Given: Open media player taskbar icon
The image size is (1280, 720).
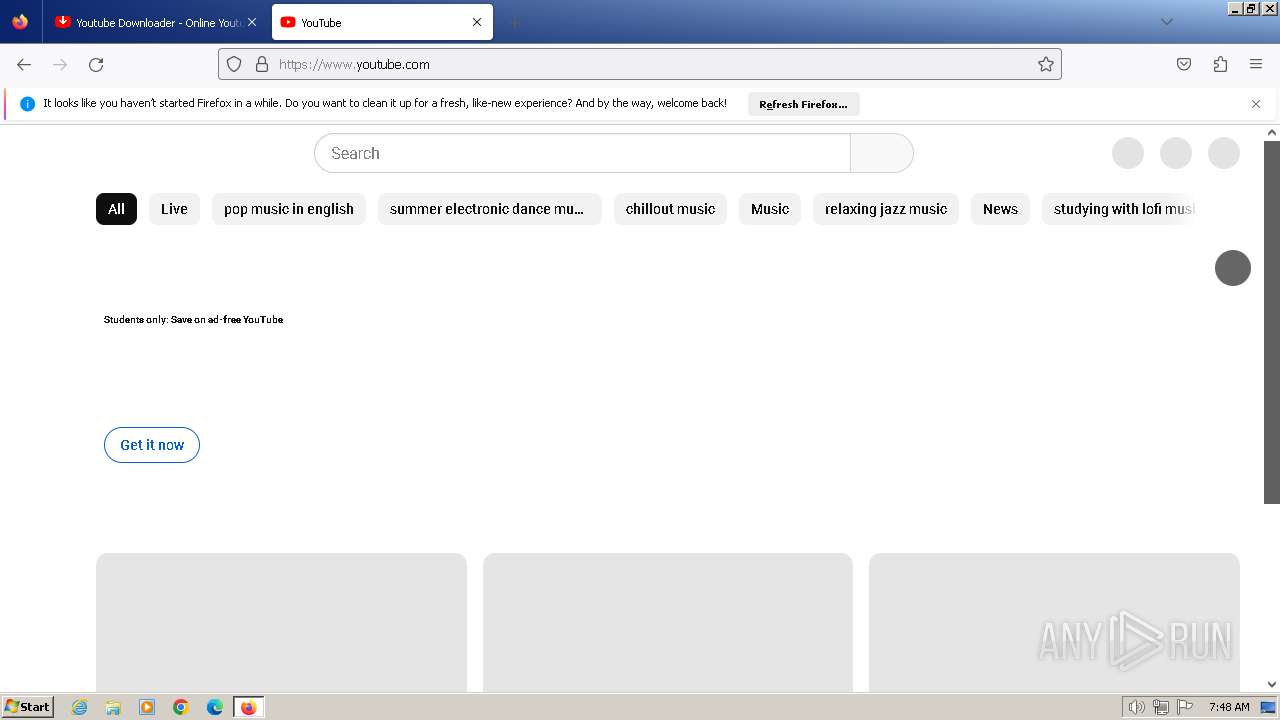Looking at the screenshot, I should 147,707.
